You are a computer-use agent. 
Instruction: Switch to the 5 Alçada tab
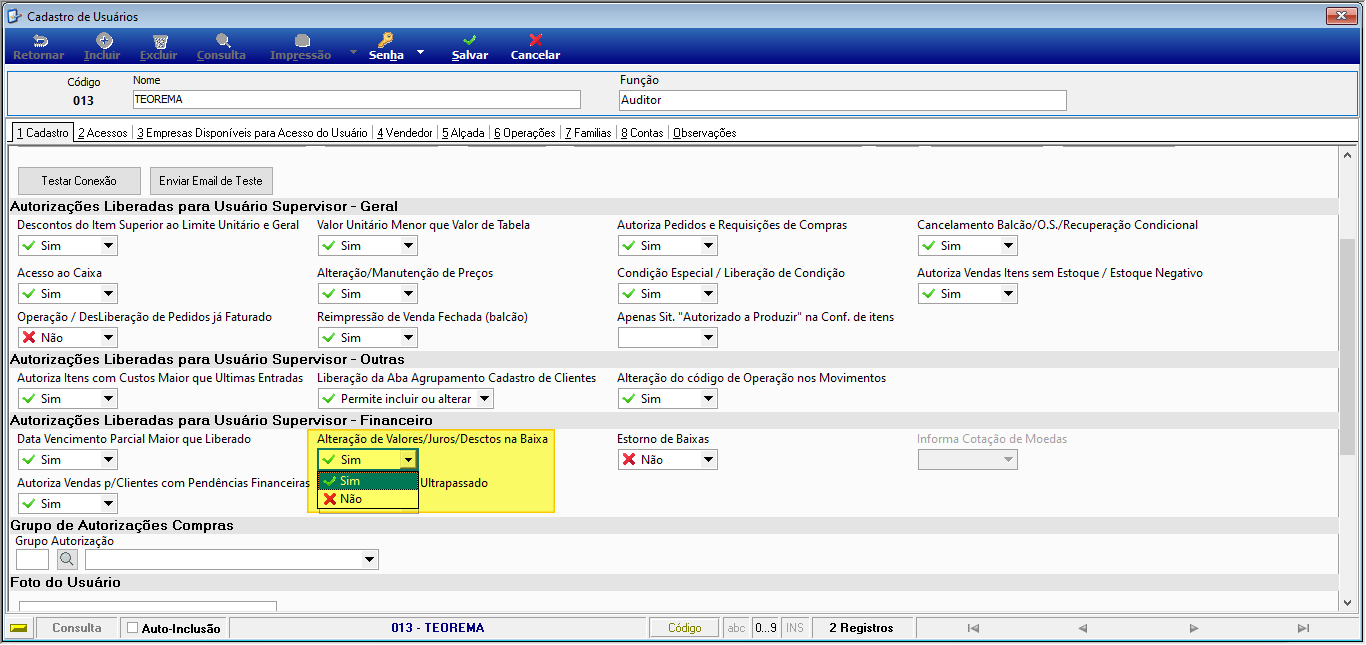tap(463, 133)
